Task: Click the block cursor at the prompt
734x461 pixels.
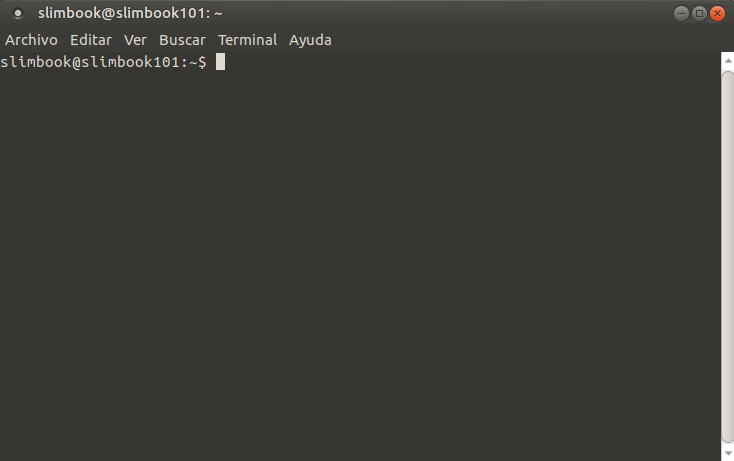Action: pyautogui.click(x=221, y=62)
